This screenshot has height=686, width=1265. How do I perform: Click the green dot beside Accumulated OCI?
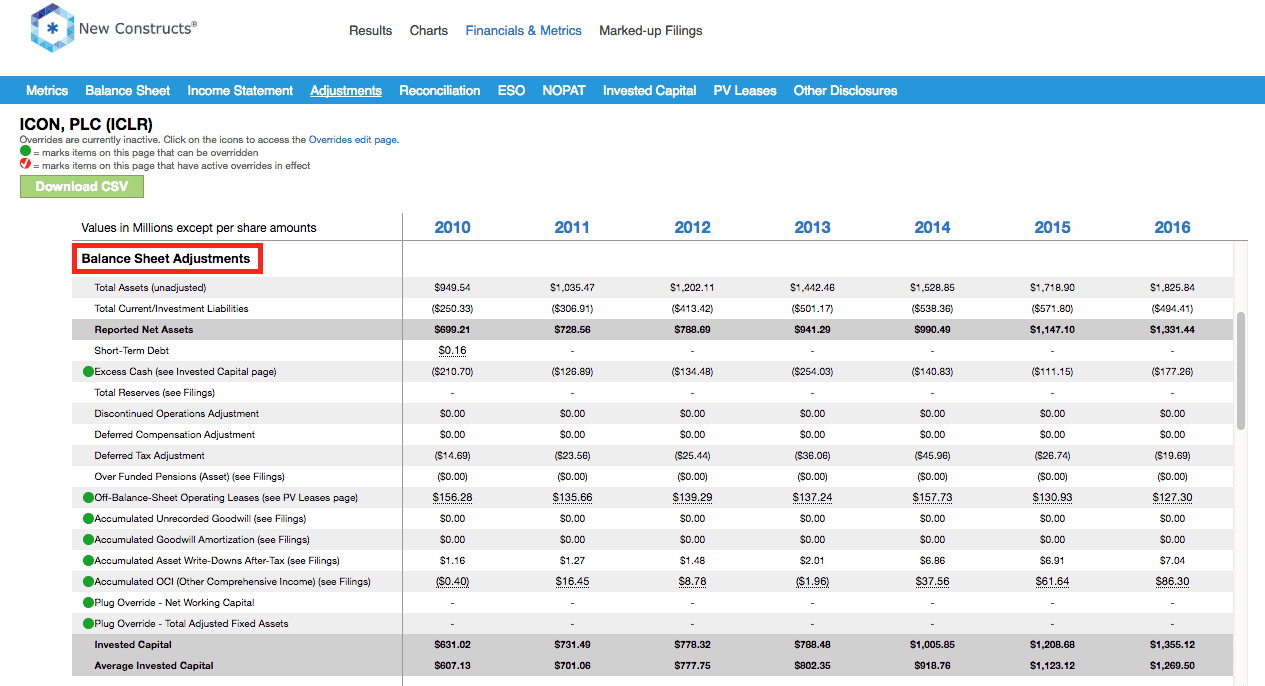tap(88, 581)
